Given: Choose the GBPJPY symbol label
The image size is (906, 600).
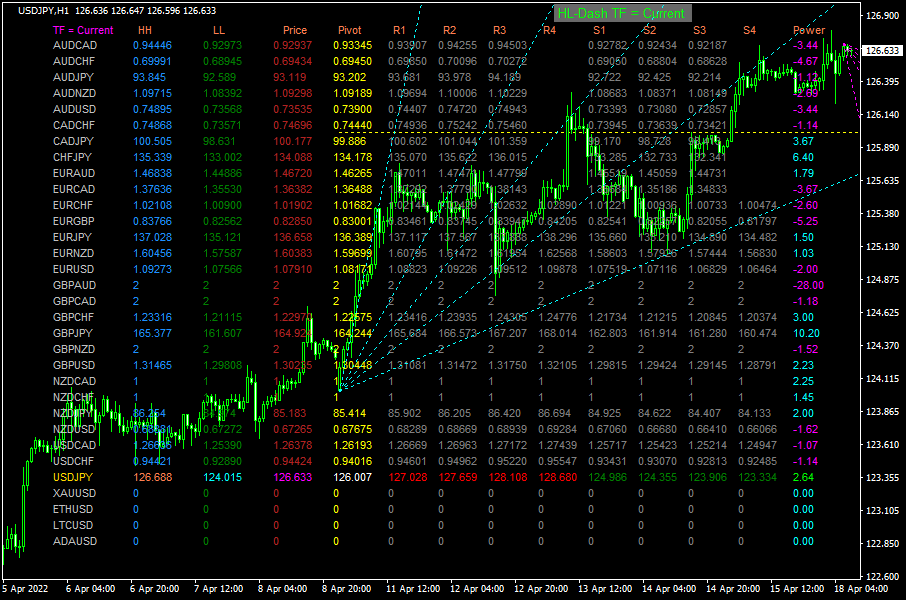Looking at the screenshot, I should click(74, 334).
